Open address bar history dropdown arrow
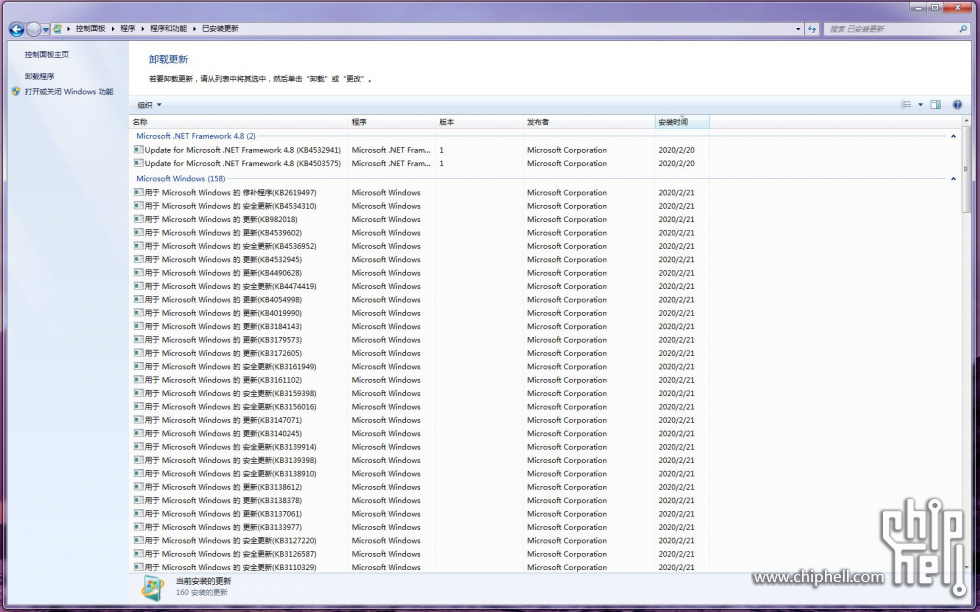 [798, 29]
